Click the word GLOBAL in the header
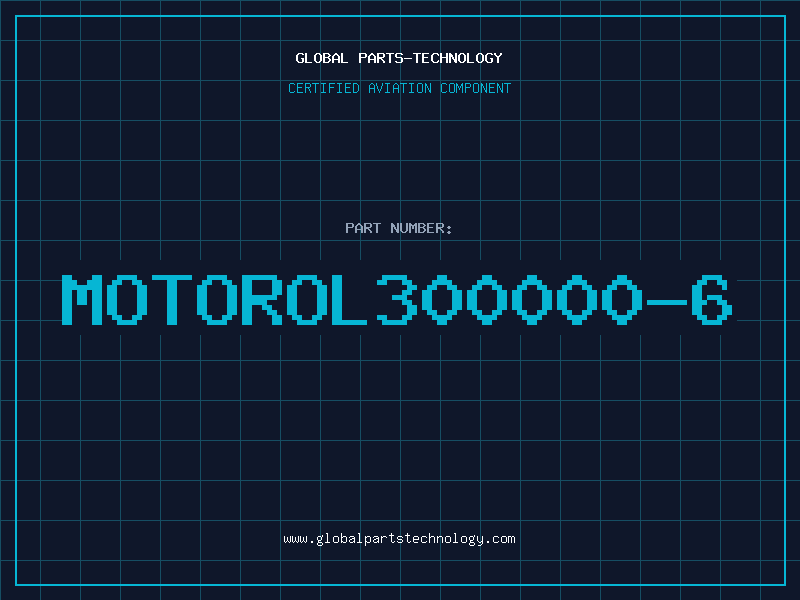The width and height of the screenshot is (800, 600). click(322, 58)
